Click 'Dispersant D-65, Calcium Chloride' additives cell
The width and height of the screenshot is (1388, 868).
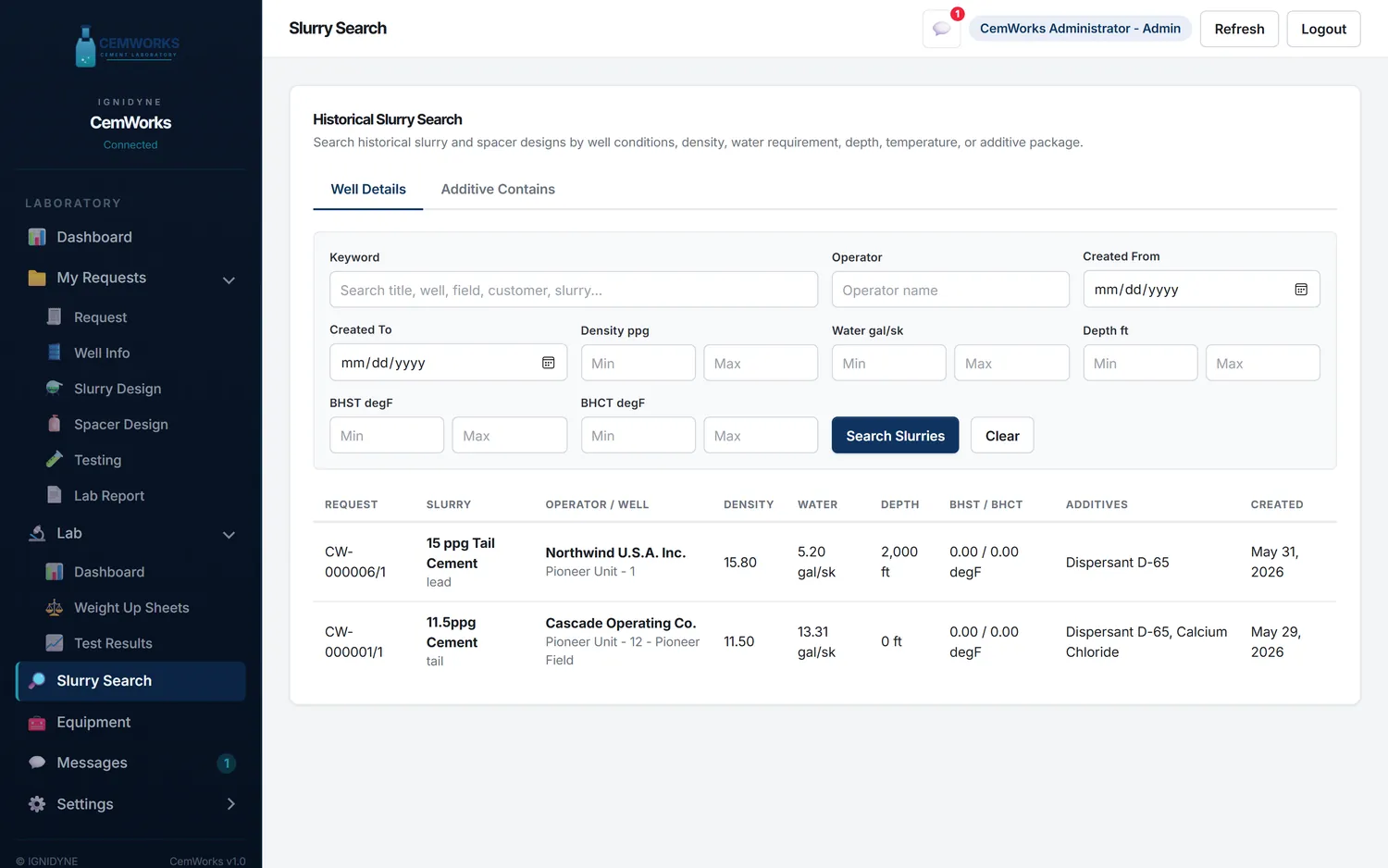(x=1146, y=641)
